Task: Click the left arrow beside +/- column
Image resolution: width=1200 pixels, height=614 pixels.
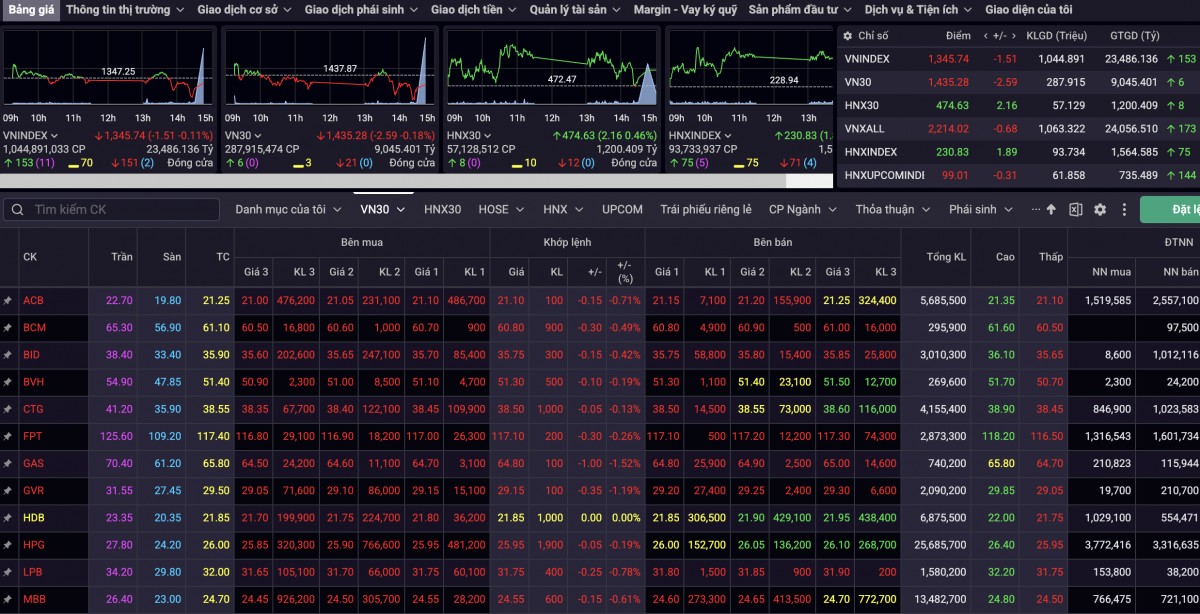Action: pyautogui.click(x=986, y=36)
